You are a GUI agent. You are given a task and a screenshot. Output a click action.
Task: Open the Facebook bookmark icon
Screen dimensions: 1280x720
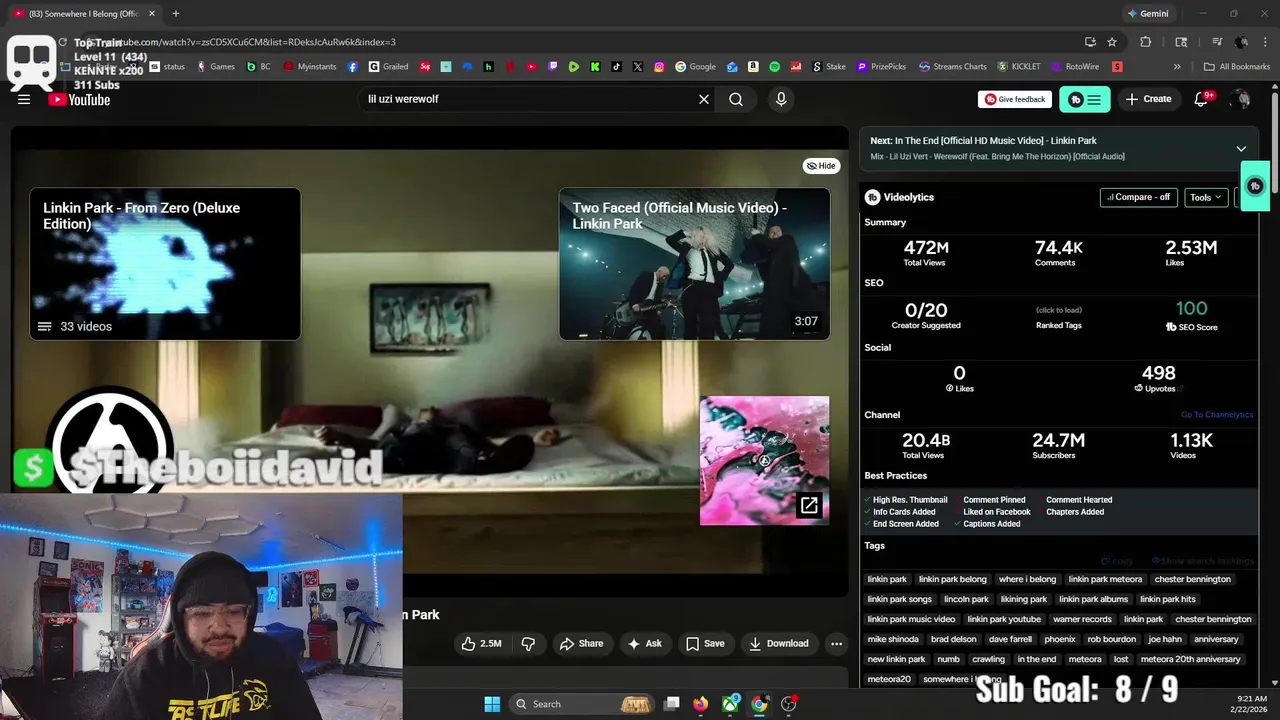point(353,67)
